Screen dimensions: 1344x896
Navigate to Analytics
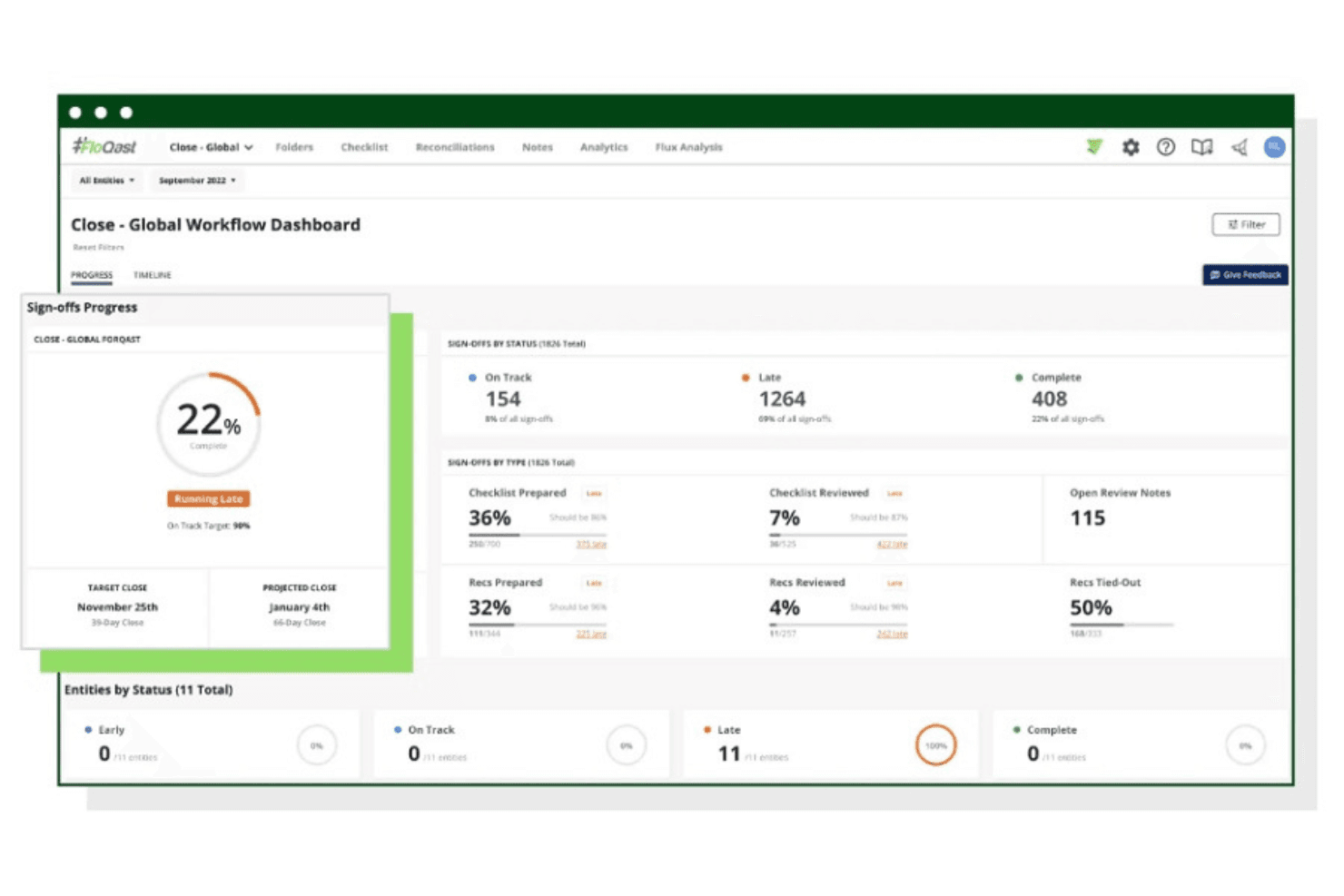[604, 147]
